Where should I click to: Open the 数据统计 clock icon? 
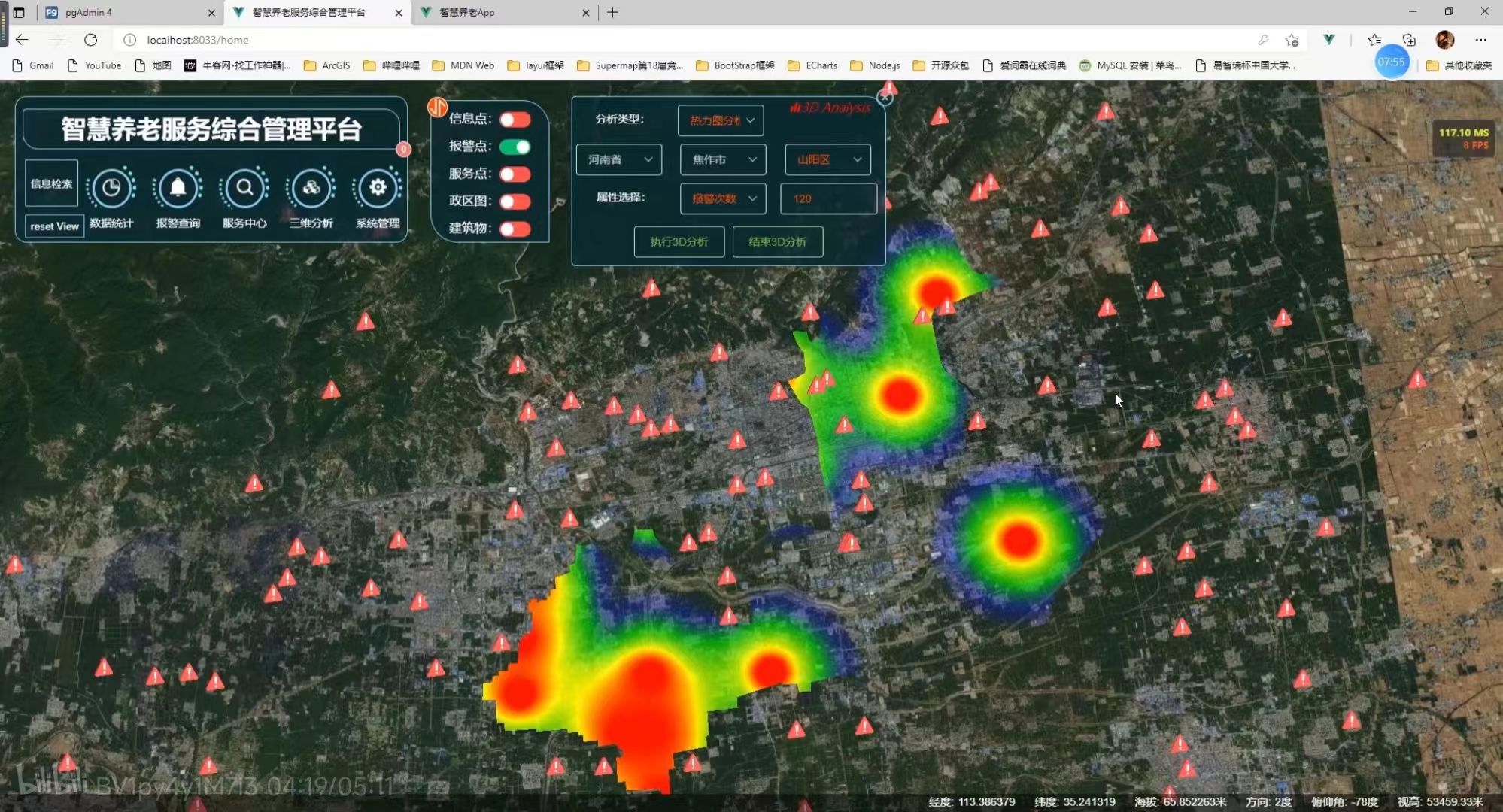click(111, 188)
